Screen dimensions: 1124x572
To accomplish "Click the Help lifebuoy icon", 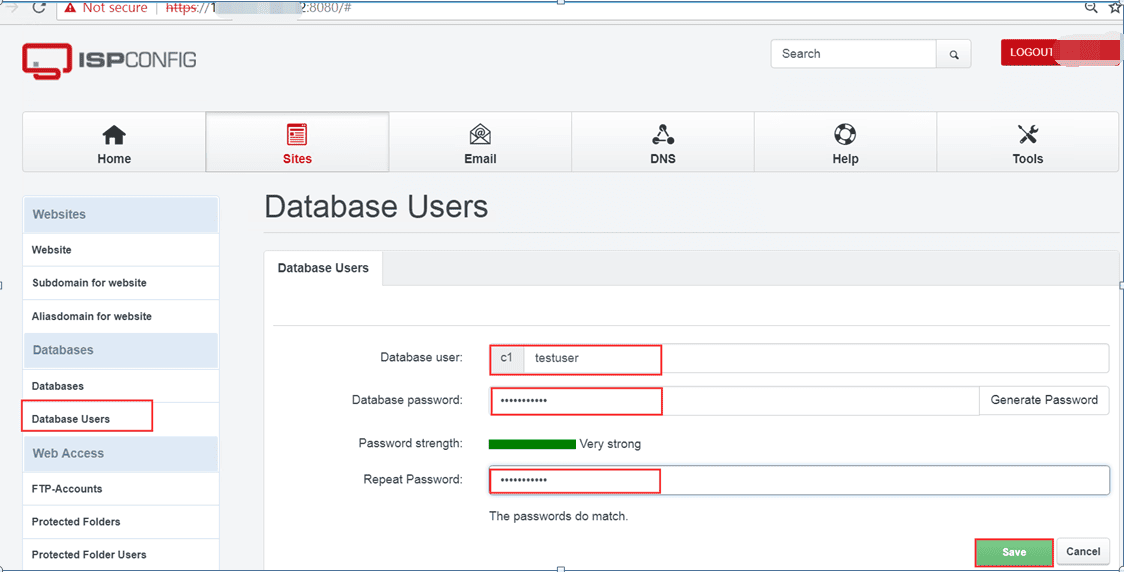I will pos(845,134).
